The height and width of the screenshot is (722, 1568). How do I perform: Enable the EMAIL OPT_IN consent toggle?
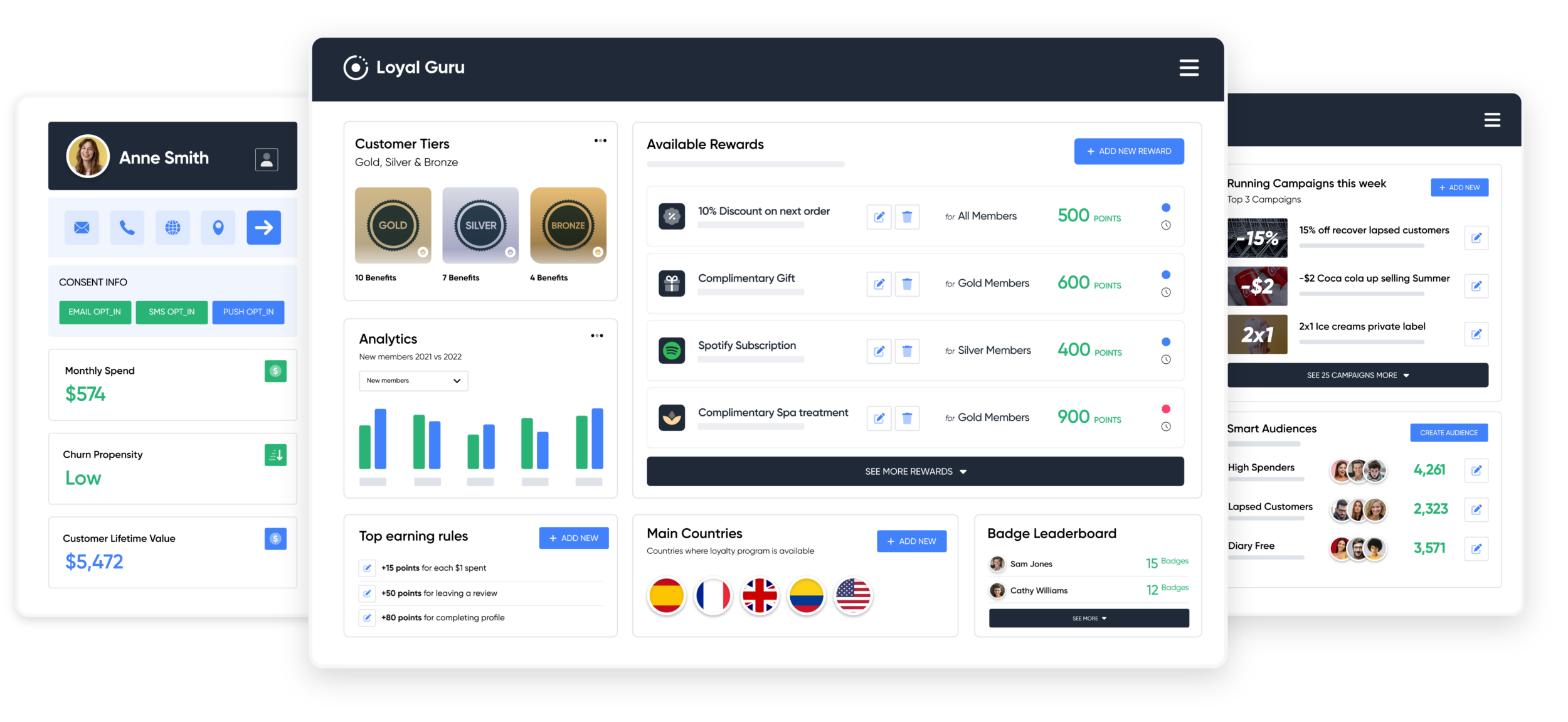tap(95, 312)
